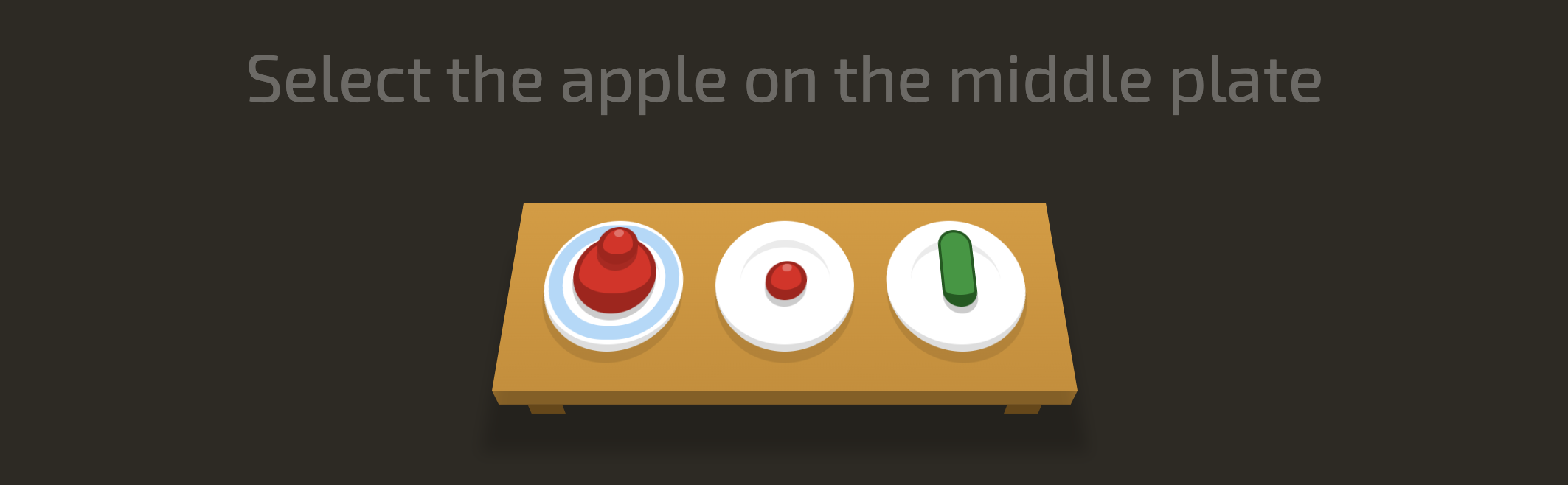Click the top rounded end of the cucumber

point(954,241)
